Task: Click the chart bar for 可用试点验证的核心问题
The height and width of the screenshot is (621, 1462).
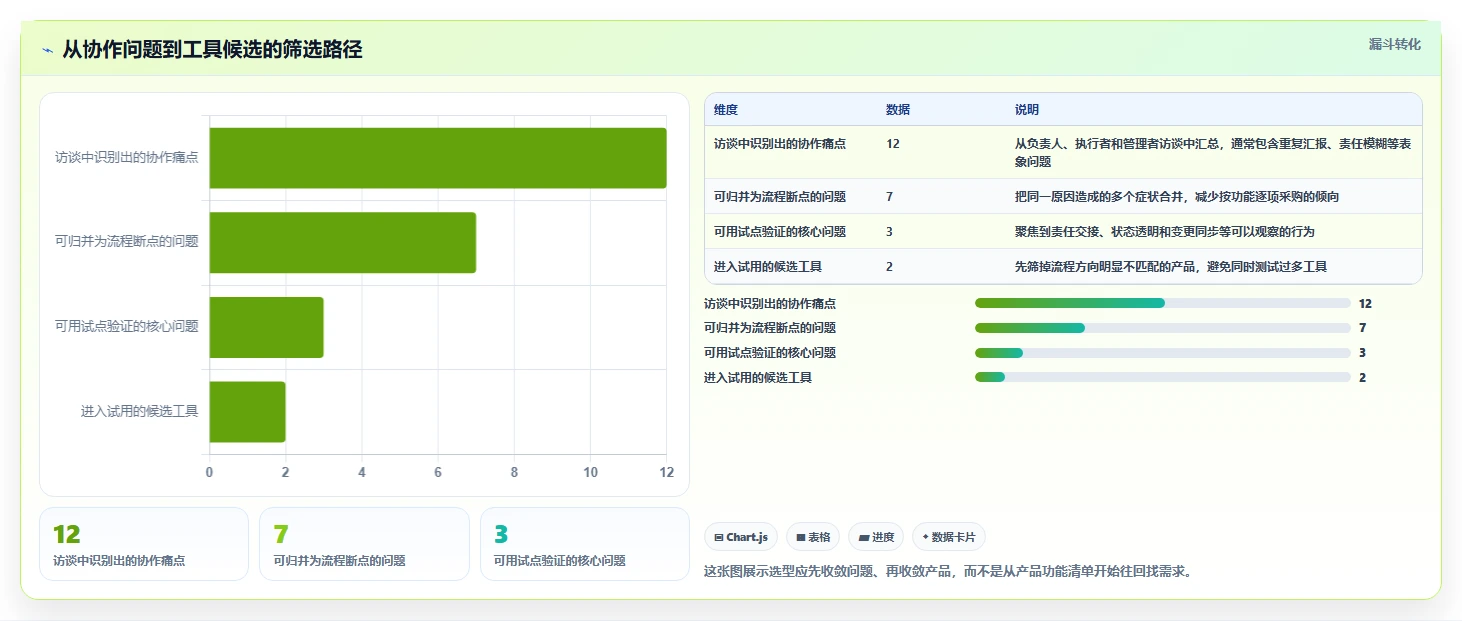Action: point(267,327)
